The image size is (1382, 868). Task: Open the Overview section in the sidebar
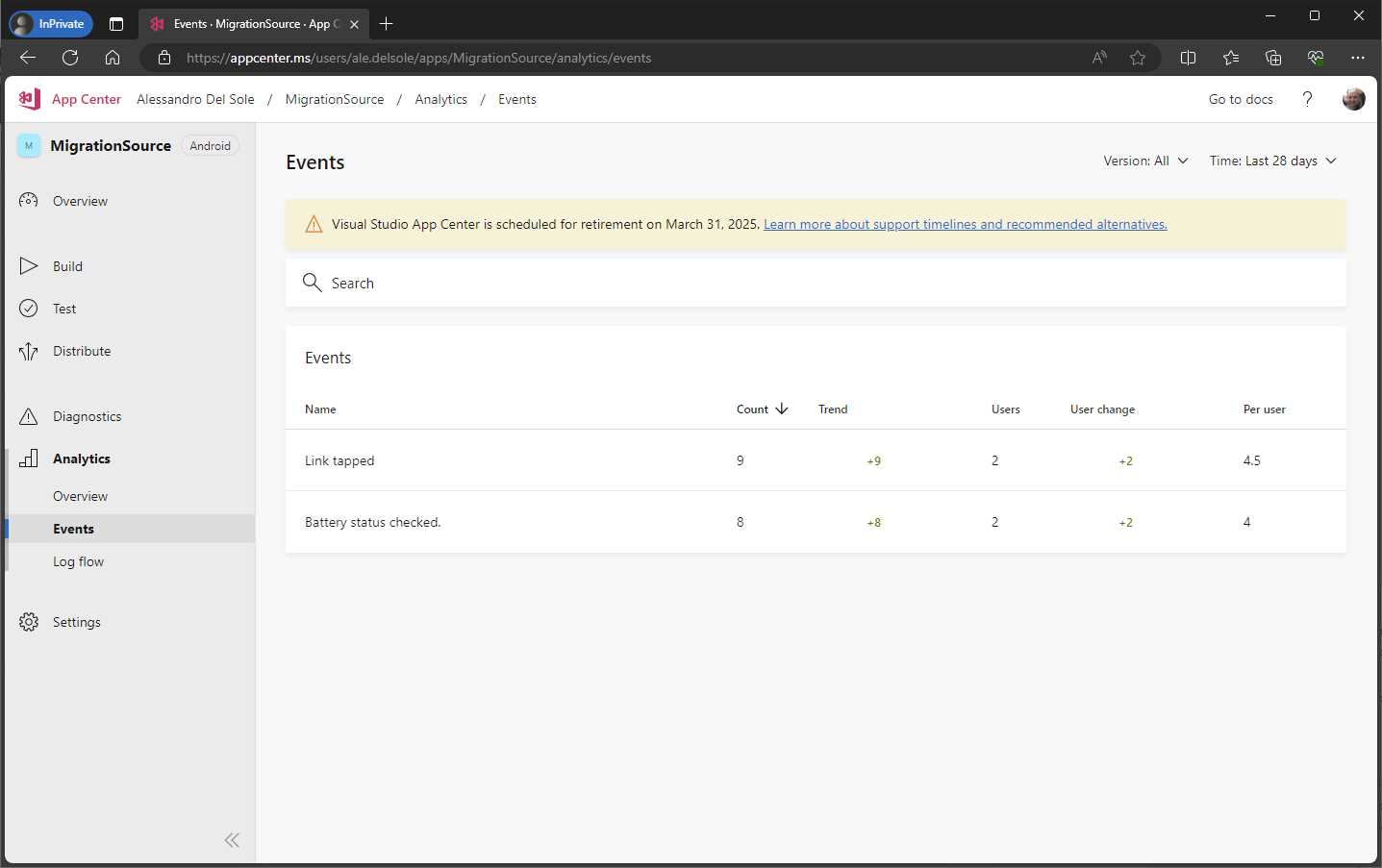click(x=79, y=201)
